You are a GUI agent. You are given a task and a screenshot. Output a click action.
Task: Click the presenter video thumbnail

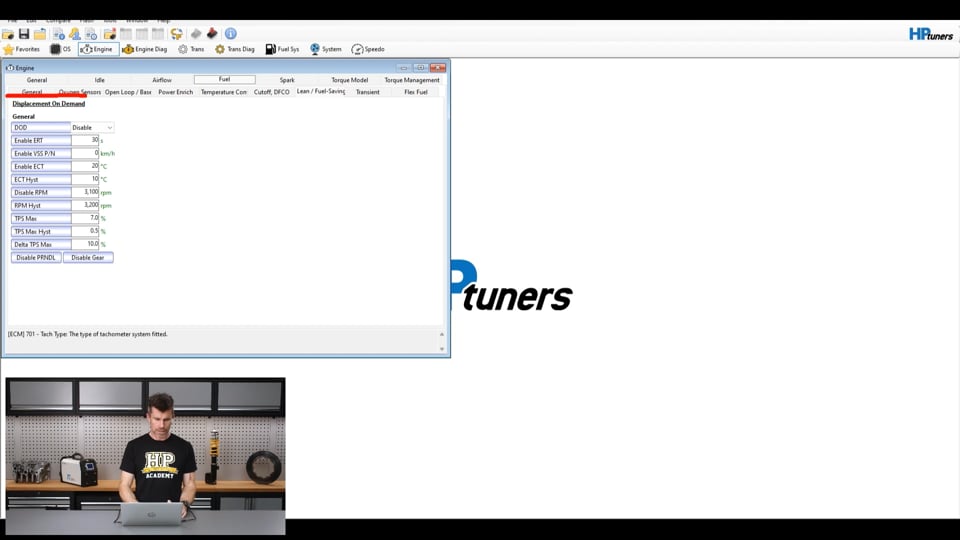point(145,456)
